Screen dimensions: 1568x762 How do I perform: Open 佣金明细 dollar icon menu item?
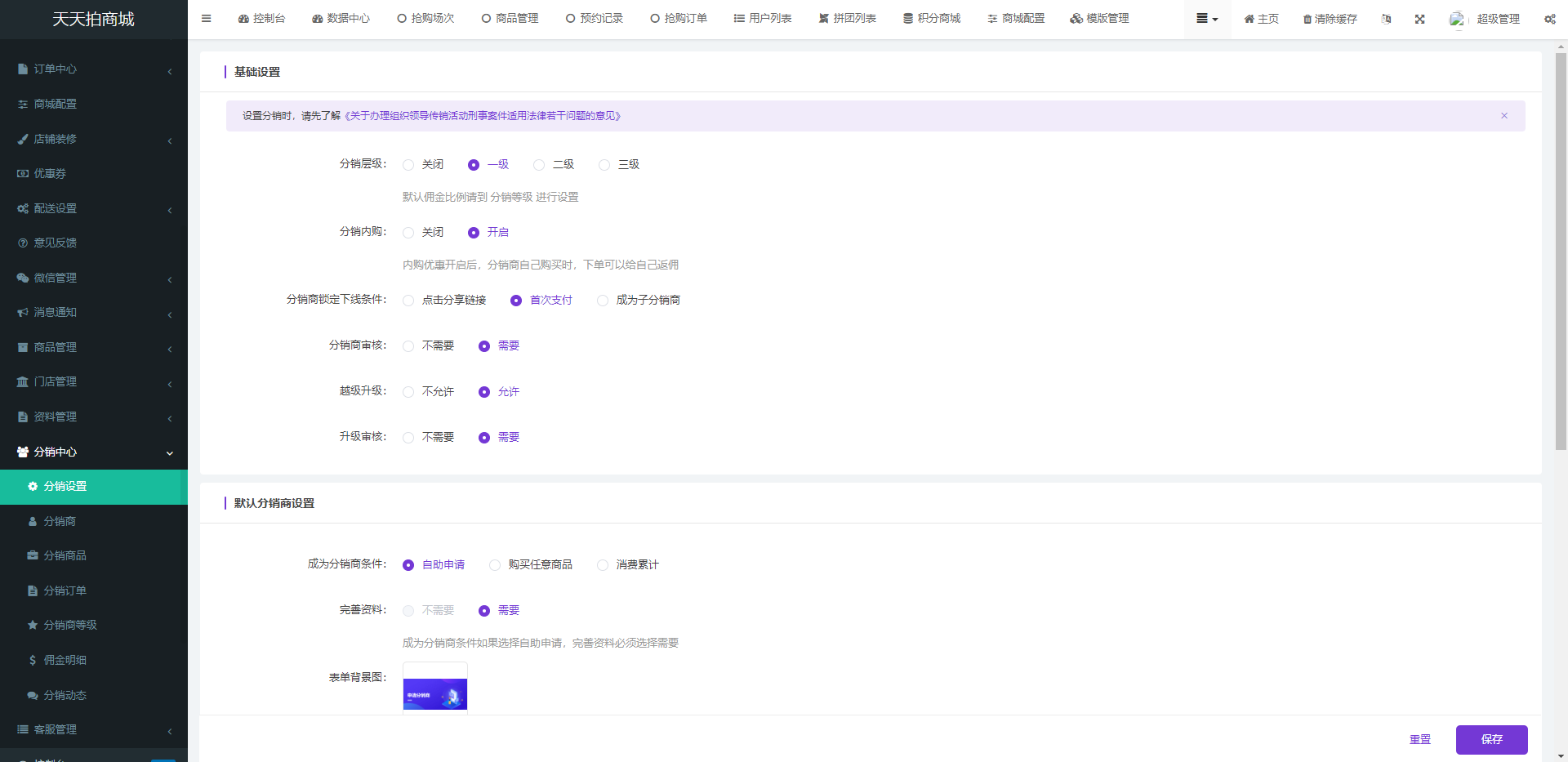pos(33,660)
